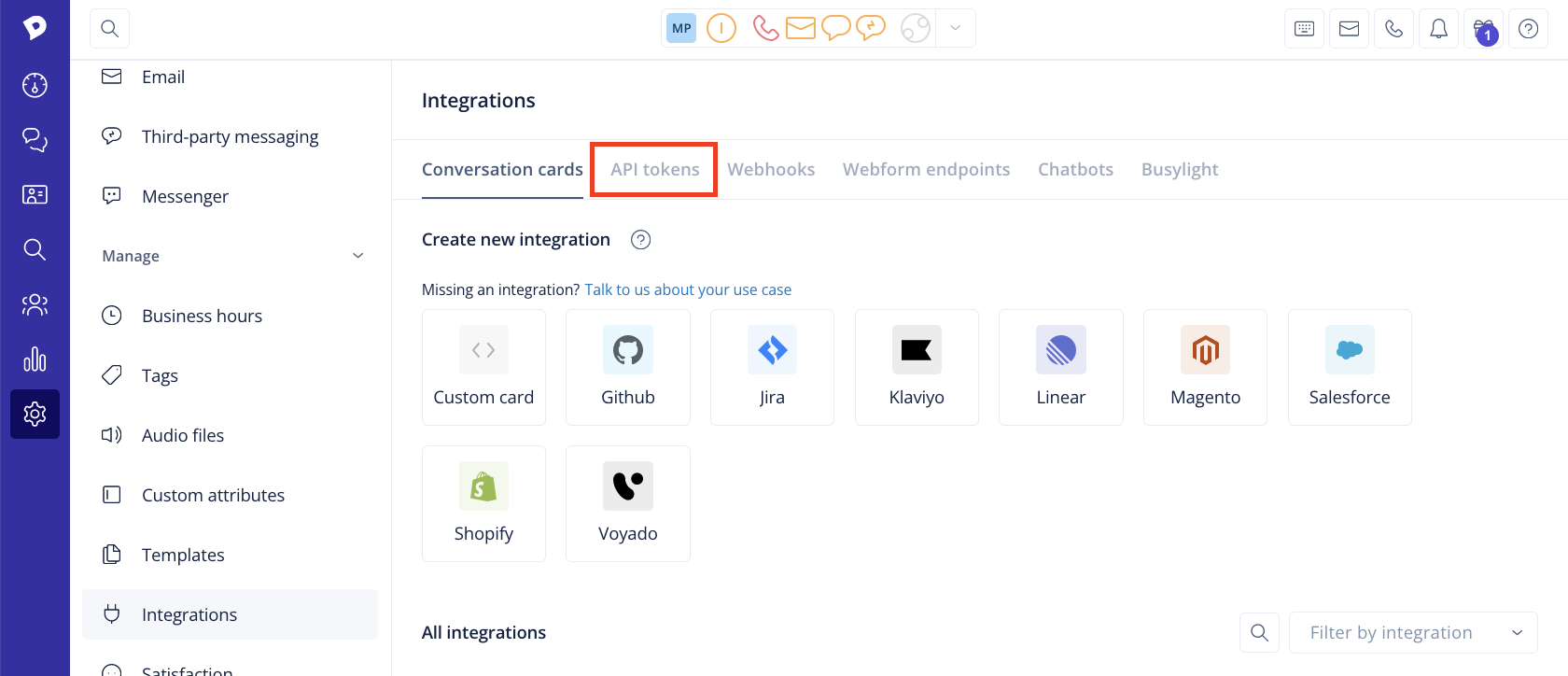This screenshot has width=1568, height=676.
Task: Click the Github integration card
Action: (628, 367)
